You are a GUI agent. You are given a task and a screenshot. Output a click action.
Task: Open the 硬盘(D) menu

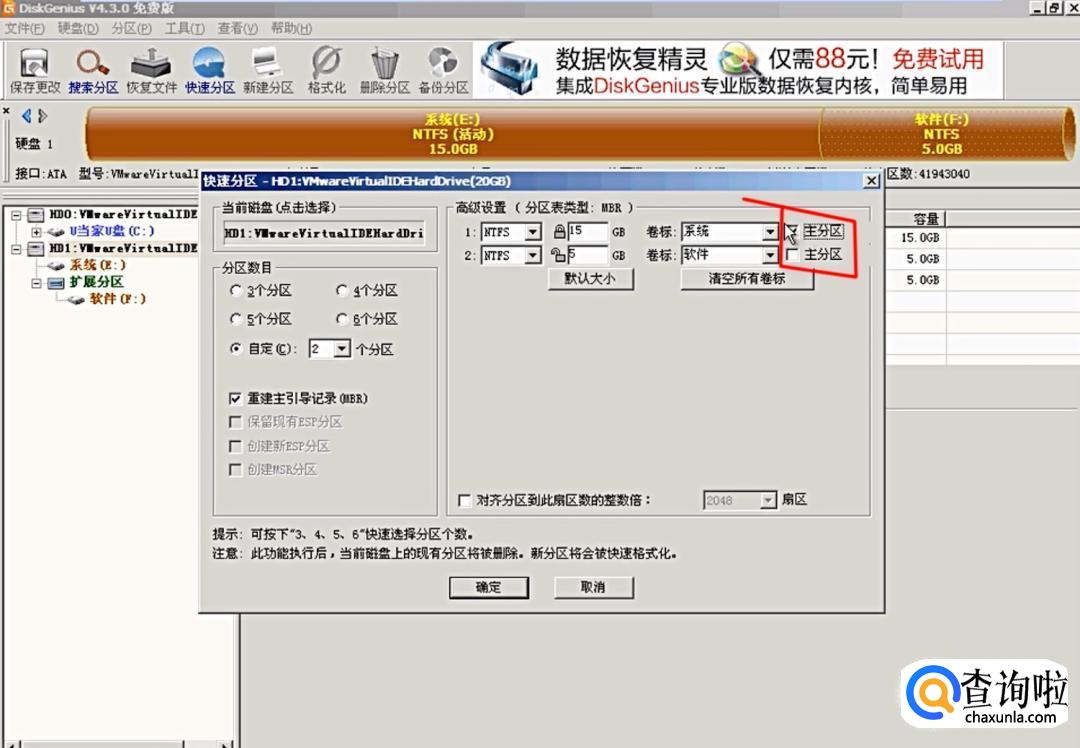click(x=78, y=28)
